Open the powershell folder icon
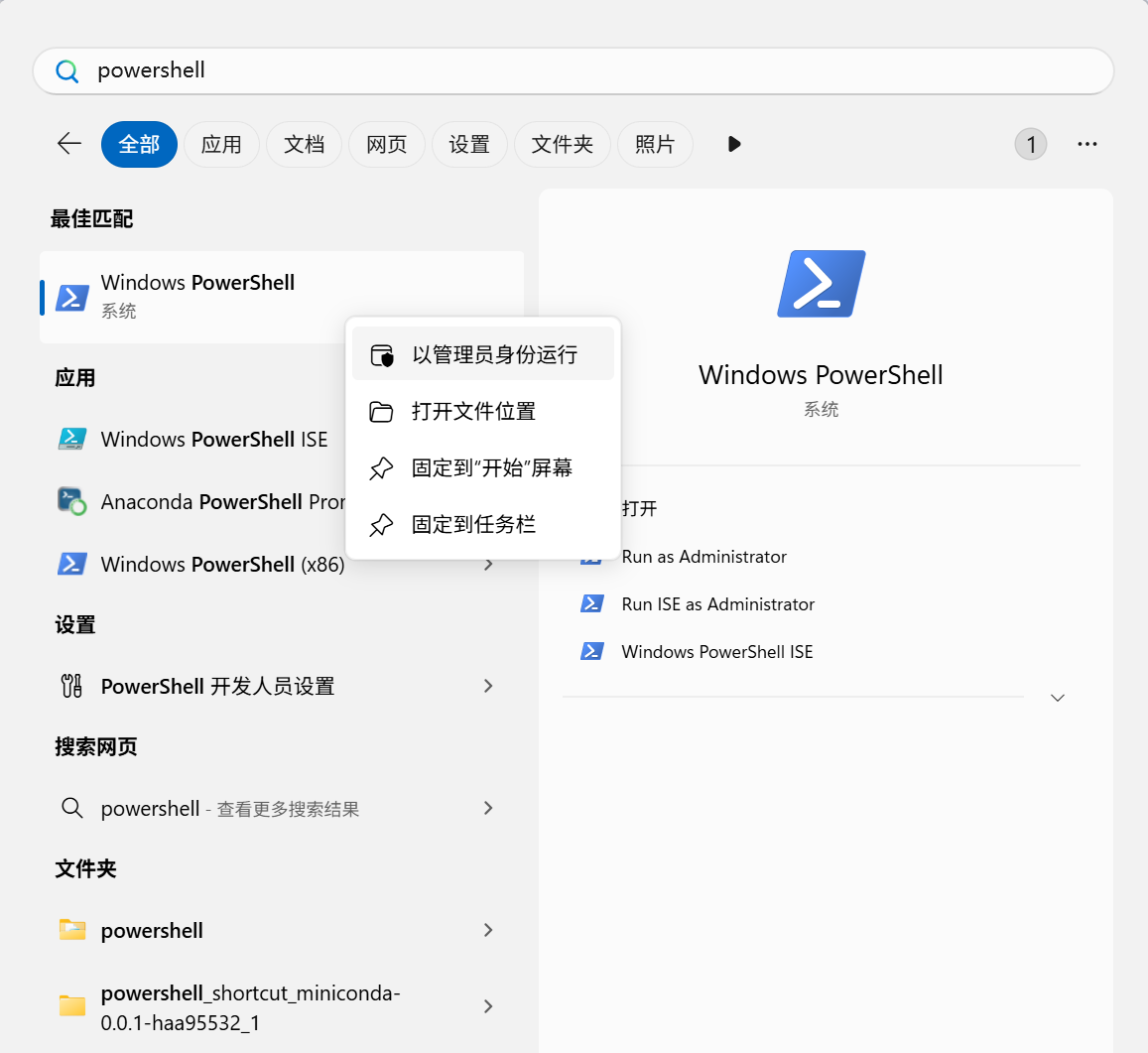 click(x=72, y=930)
